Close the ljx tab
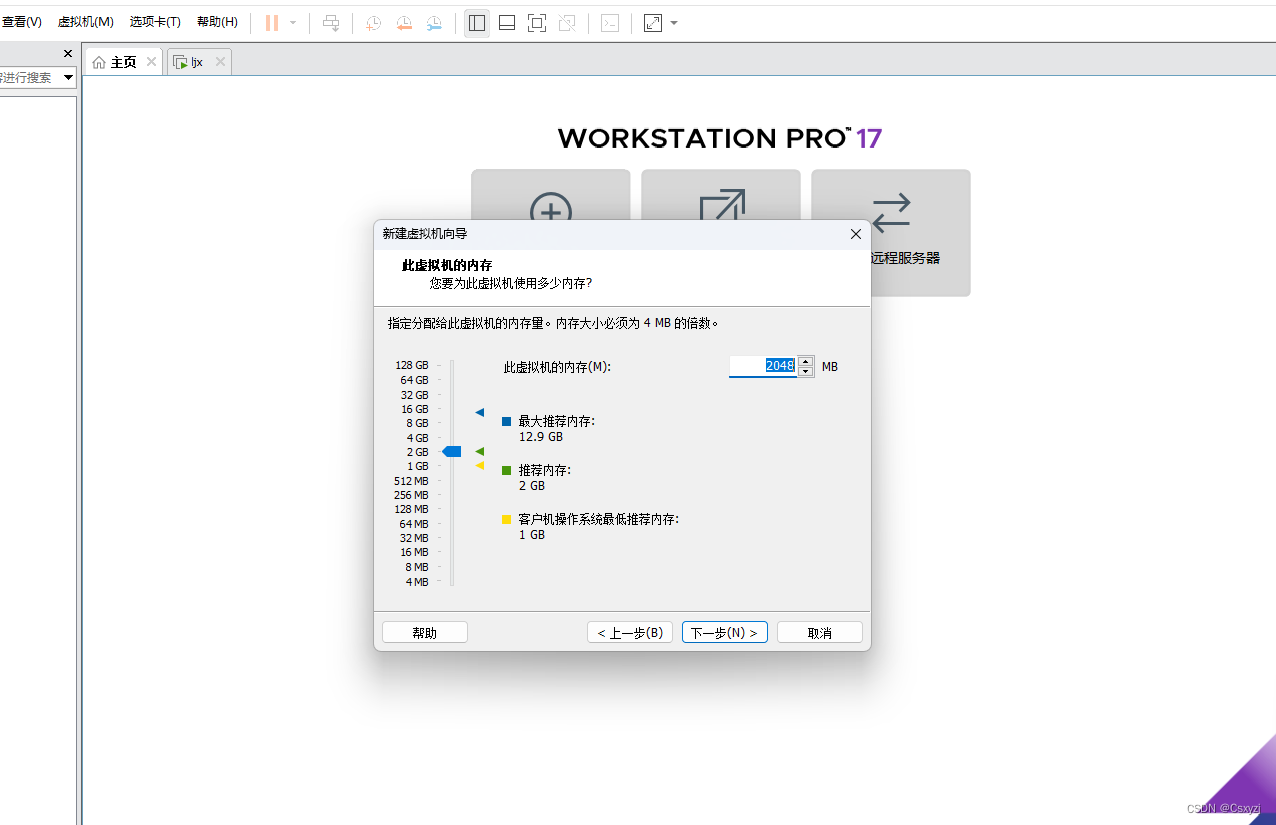Viewport: 1276px width, 825px height. (x=221, y=62)
